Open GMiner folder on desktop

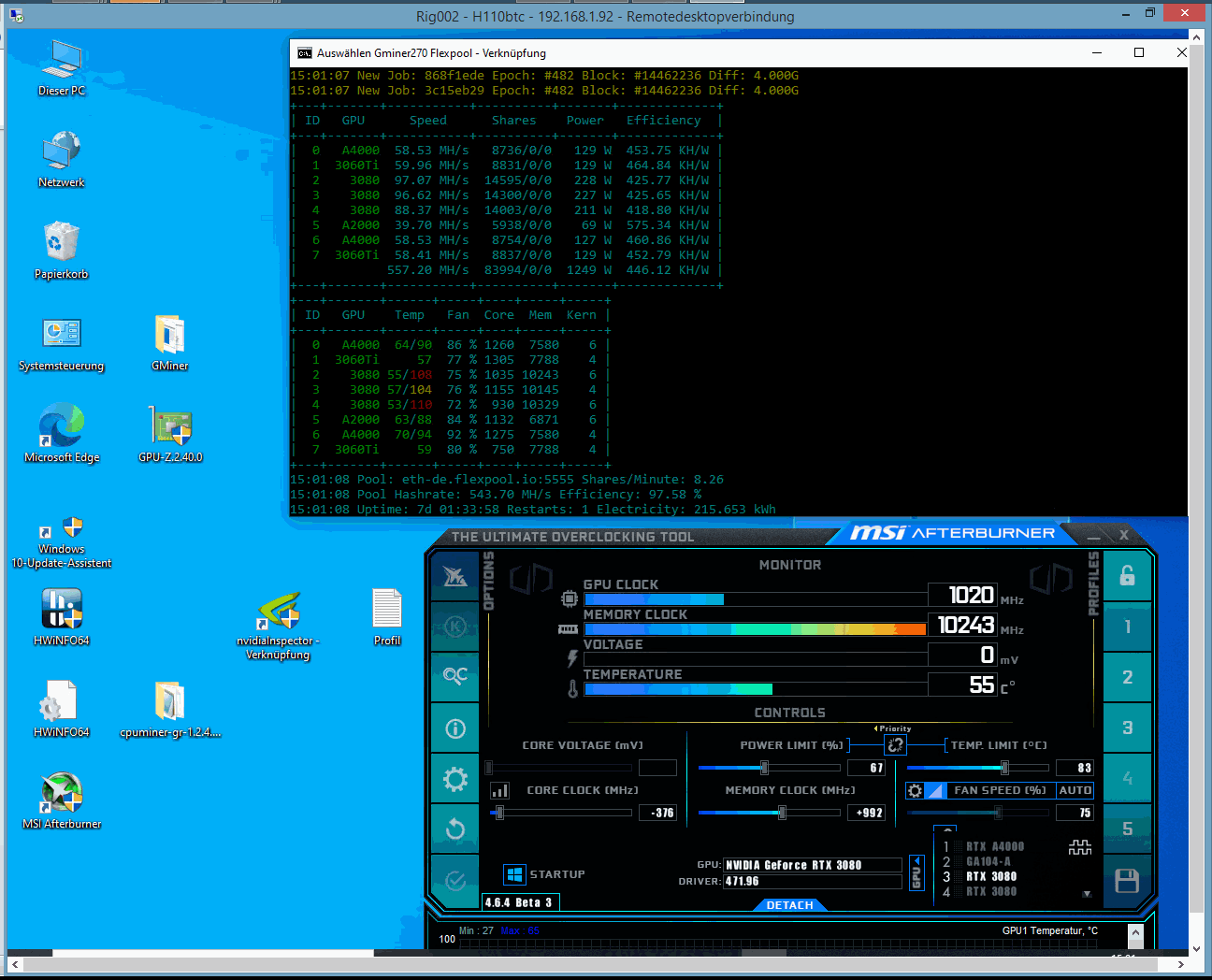[170, 342]
